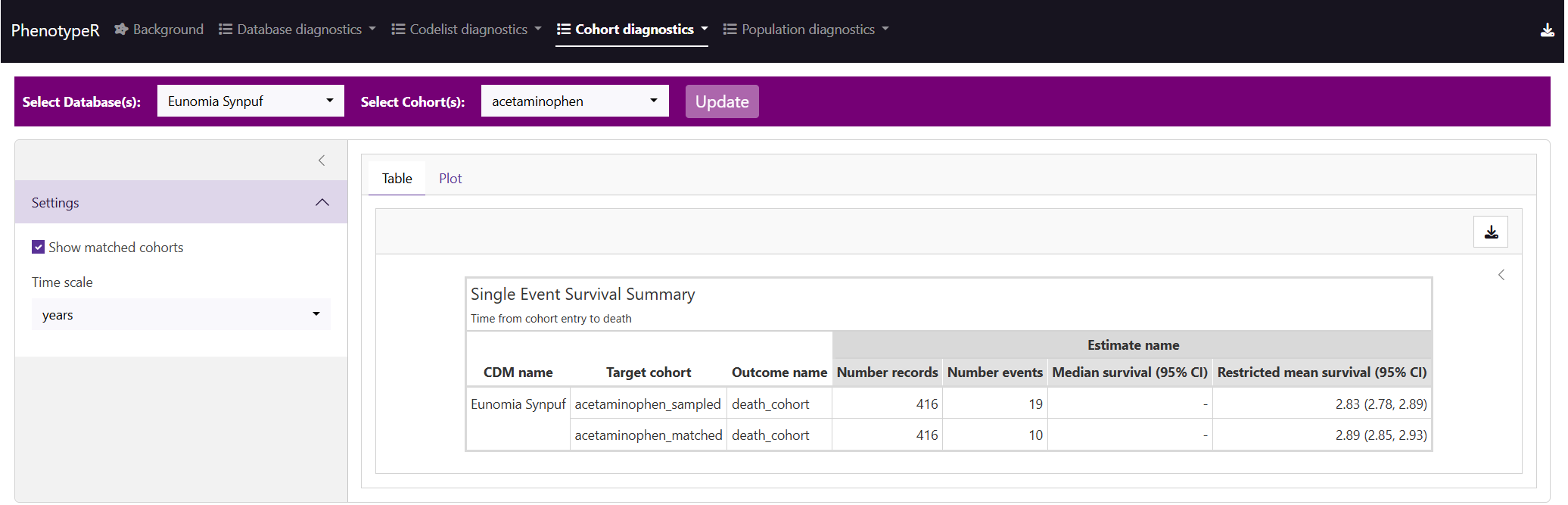This screenshot has height=505, width=1568.
Task: Click the top-right navbar download icon
Action: [x=1548, y=30]
